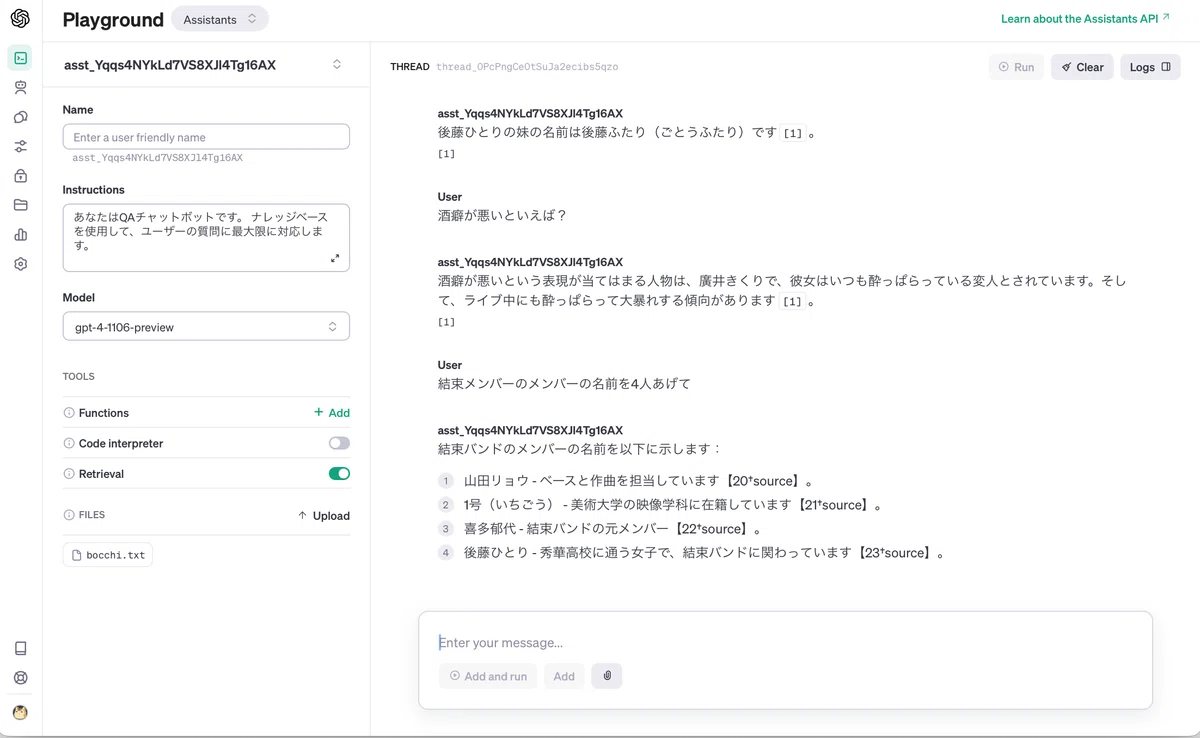Image resolution: width=1200 pixels, height=738 pixels.
Task: Click the OpenAI logo icon
Action: pyautogui.click(x=20, y=19)
